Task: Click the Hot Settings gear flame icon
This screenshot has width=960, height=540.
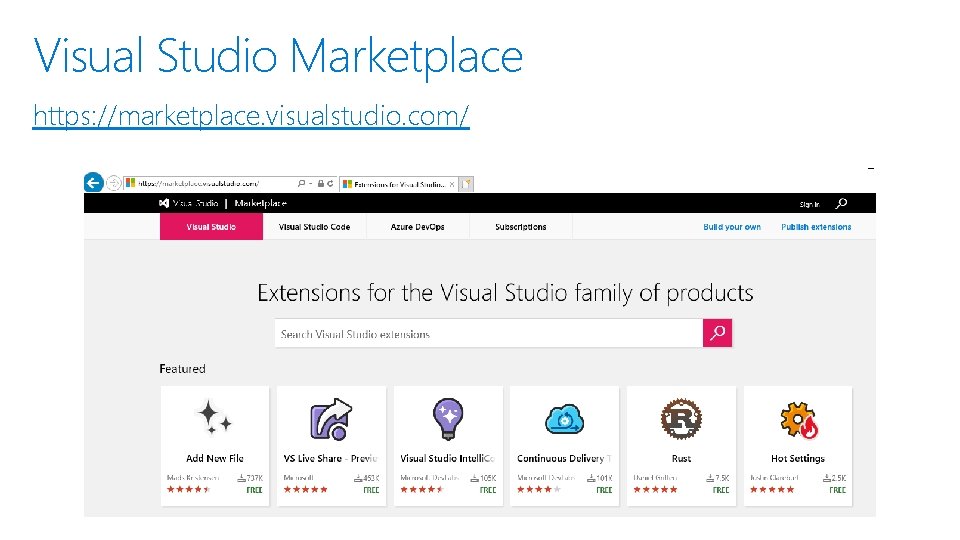Action: [x=798, y=420]
